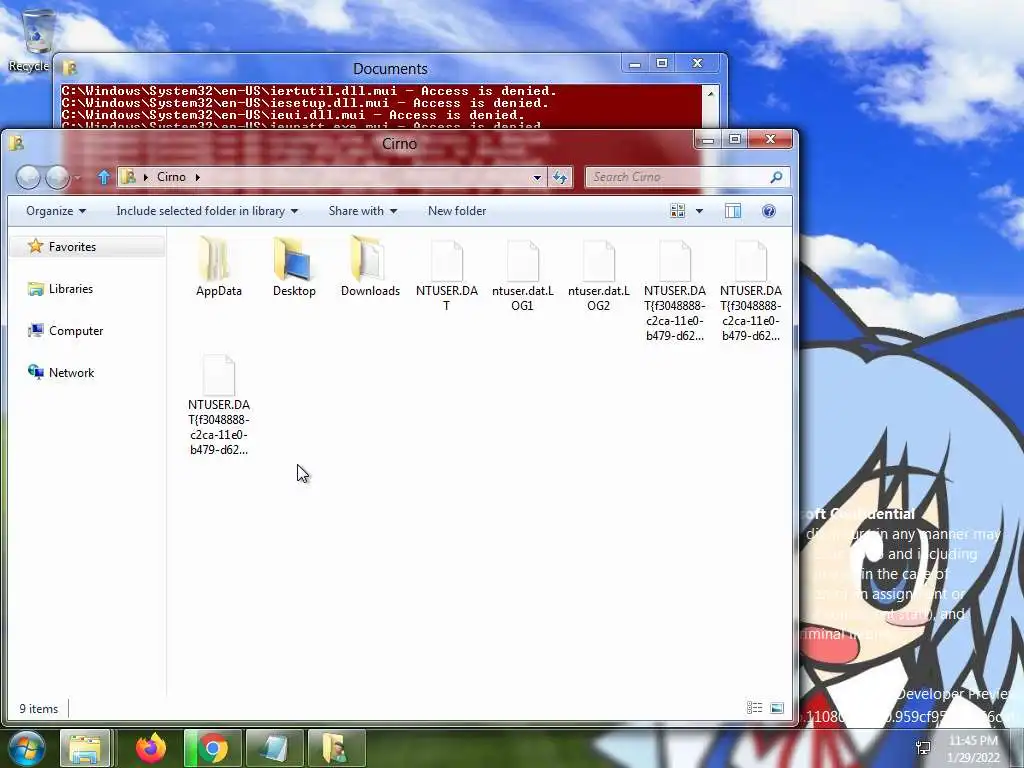
Task: Select the ntuser.dat.LOG1 file
Action: 522,275
